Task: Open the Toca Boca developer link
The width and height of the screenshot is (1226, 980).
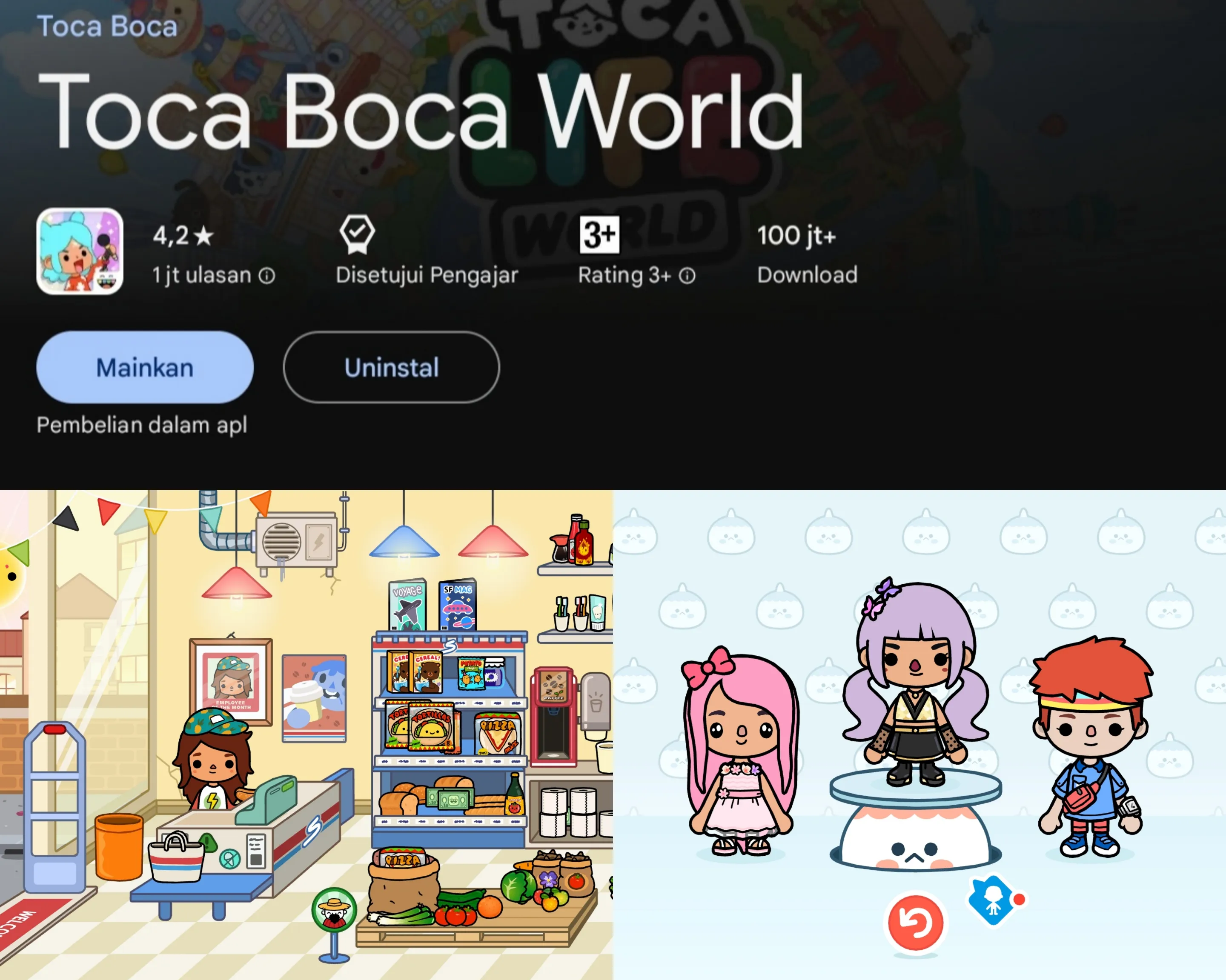Action: click(107, 26)
